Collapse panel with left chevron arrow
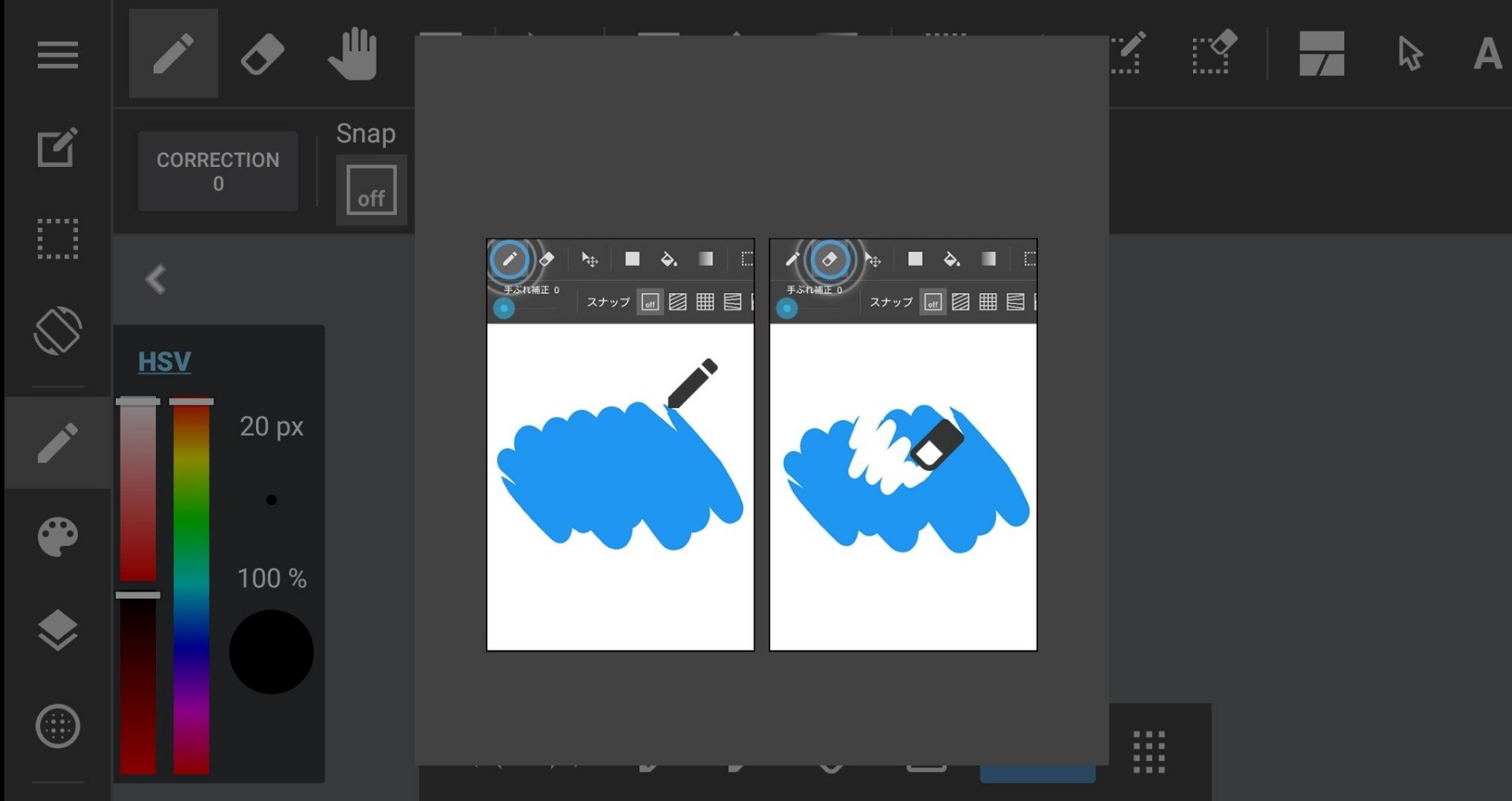 [x=156, y=279]
